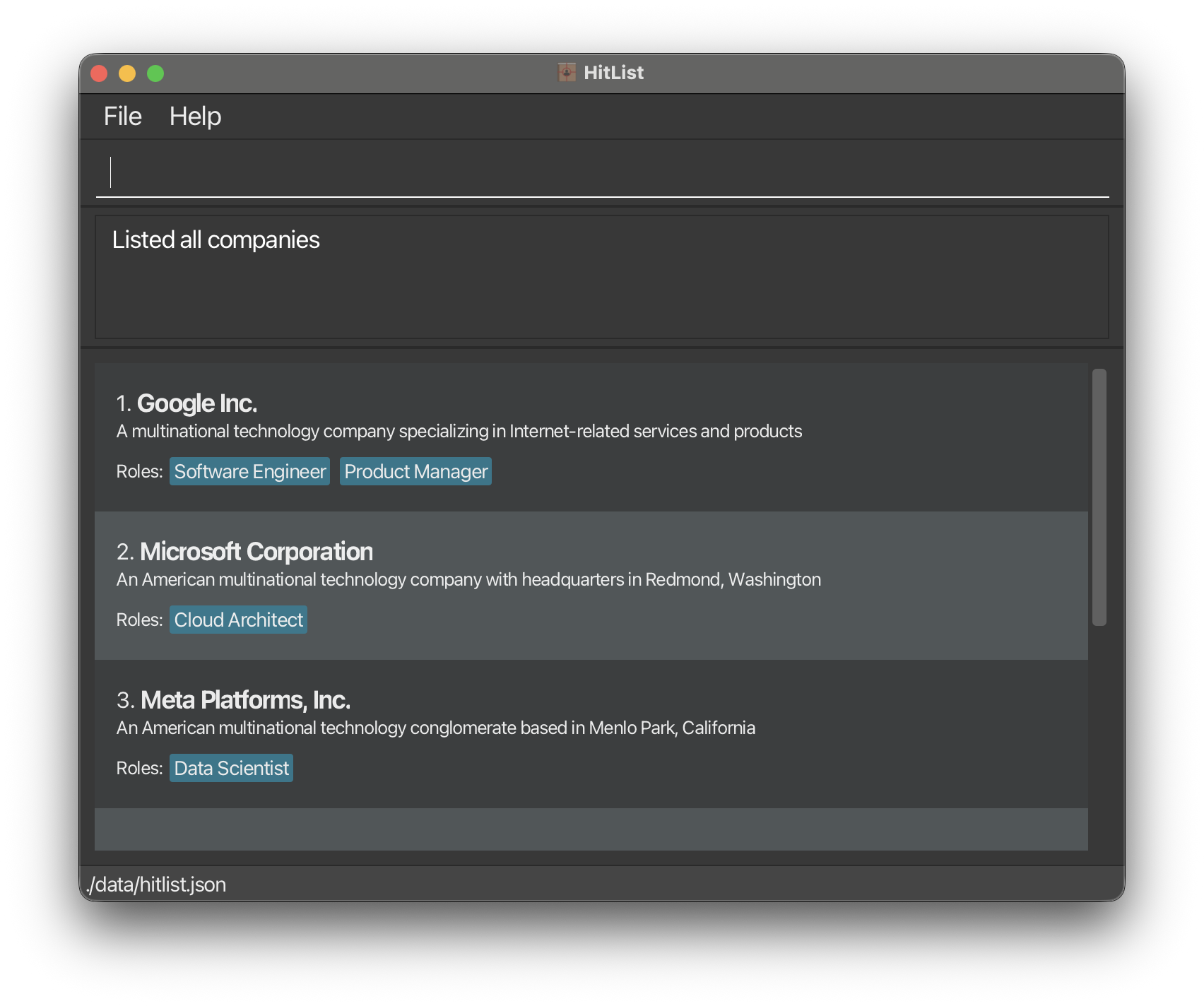Select the Software Engineer role tag

(250, 471)
